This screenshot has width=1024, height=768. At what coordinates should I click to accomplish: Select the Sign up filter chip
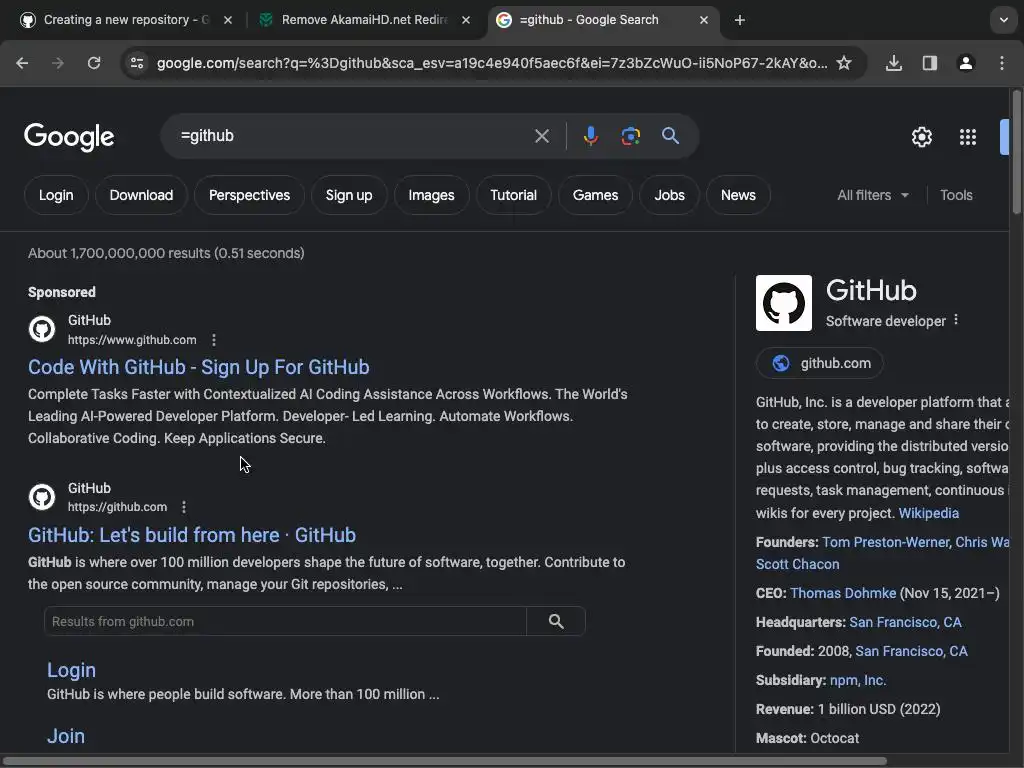349,195
